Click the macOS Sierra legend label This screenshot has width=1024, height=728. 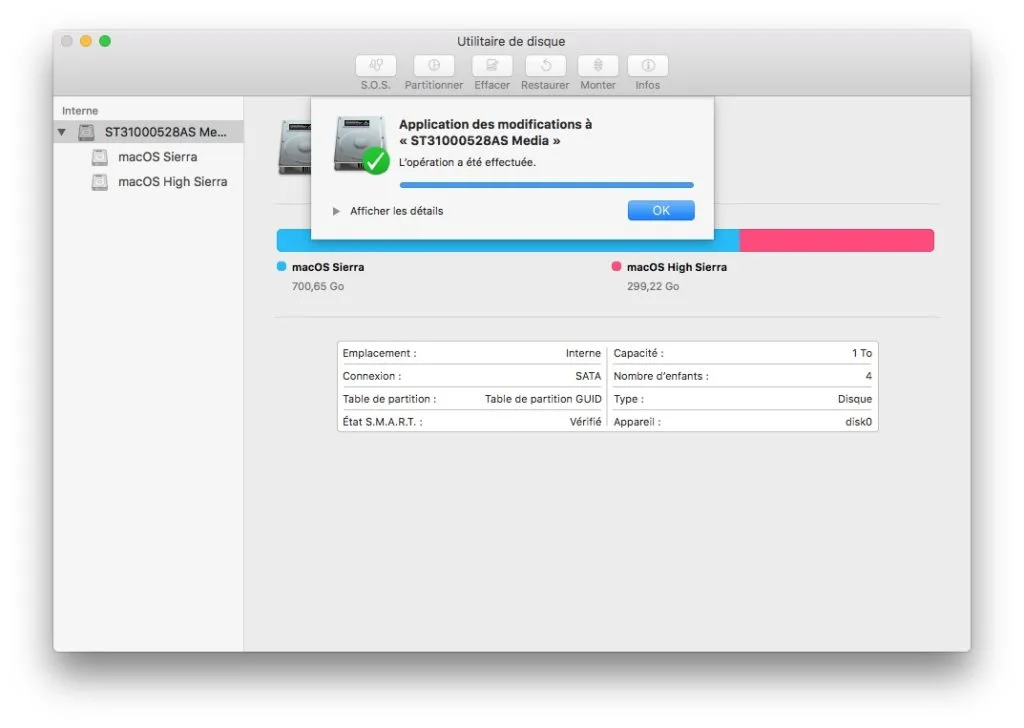click(x=328, y=267)
